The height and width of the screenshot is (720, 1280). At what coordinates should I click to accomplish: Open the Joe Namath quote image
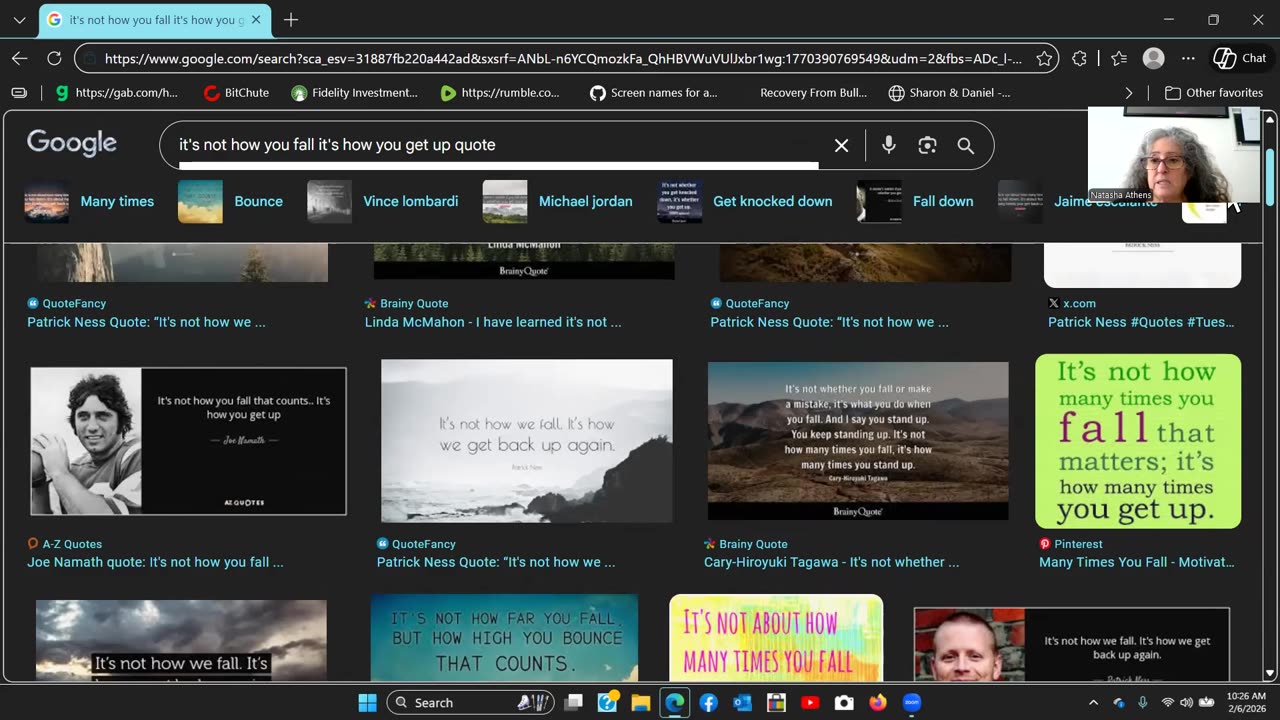(188, 441)
